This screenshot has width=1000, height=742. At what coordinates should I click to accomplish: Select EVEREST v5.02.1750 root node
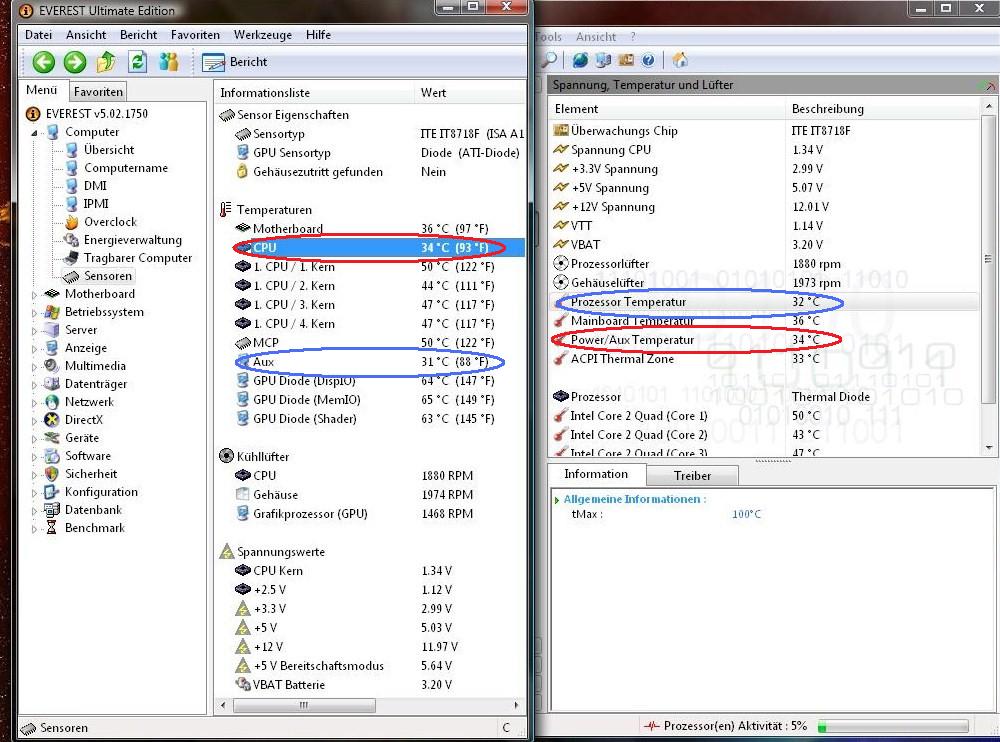tap(96, 114)
